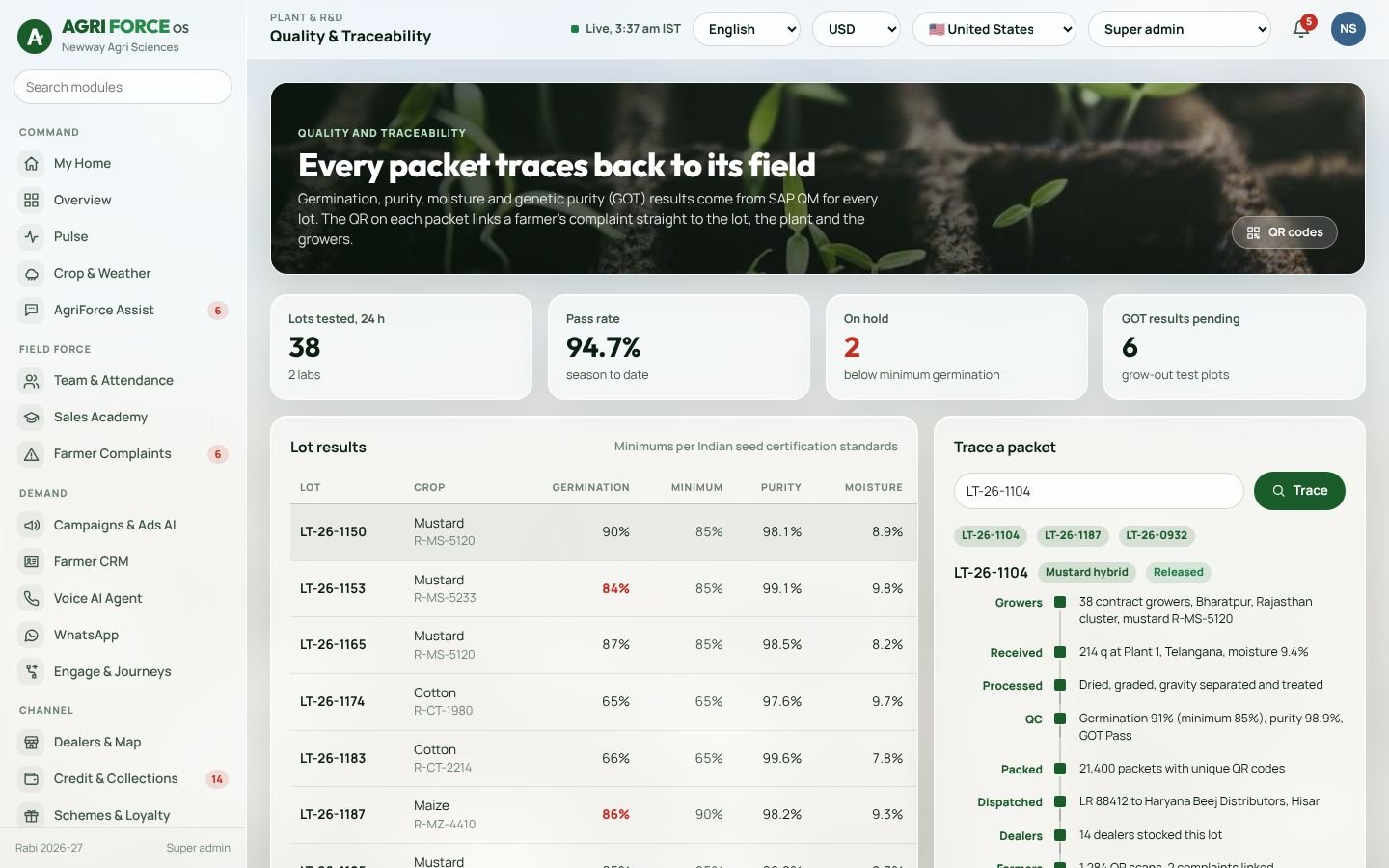Click the QR codes button
The image size is (1389, 868).
tap(1285, 232)
